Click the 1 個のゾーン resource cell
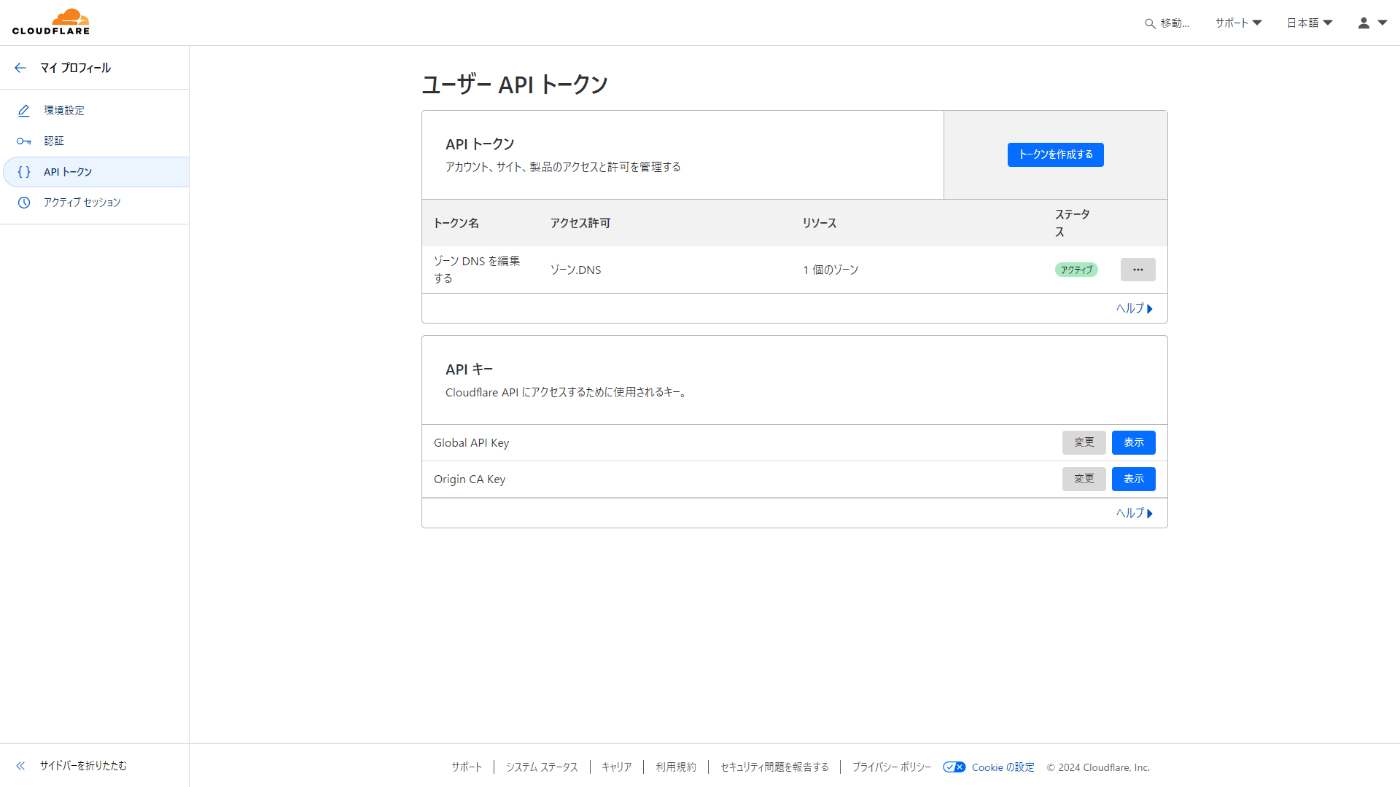Screen dimensions: 1400x787 (830, 270)
